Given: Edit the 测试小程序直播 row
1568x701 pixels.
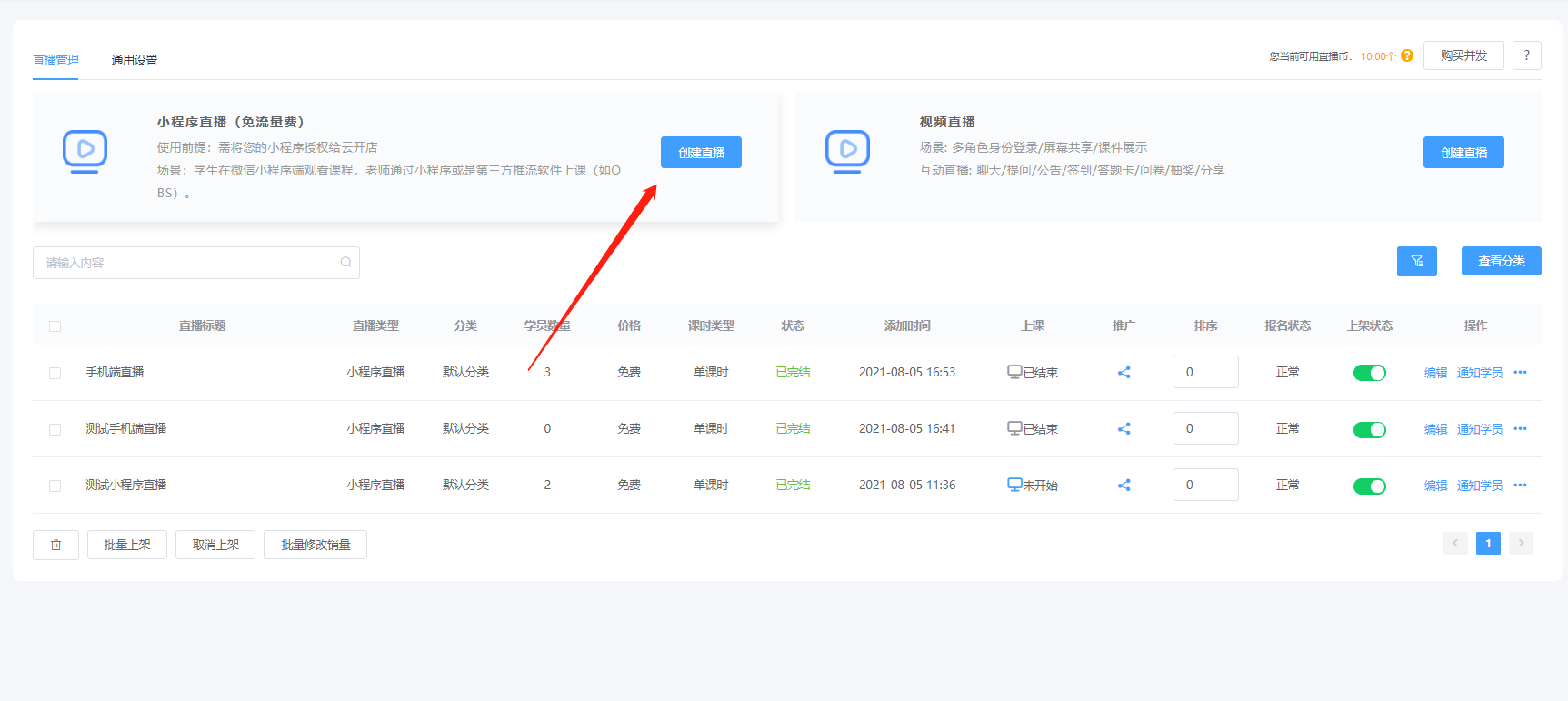Looking at the screenshot, I should (1435, 486).
